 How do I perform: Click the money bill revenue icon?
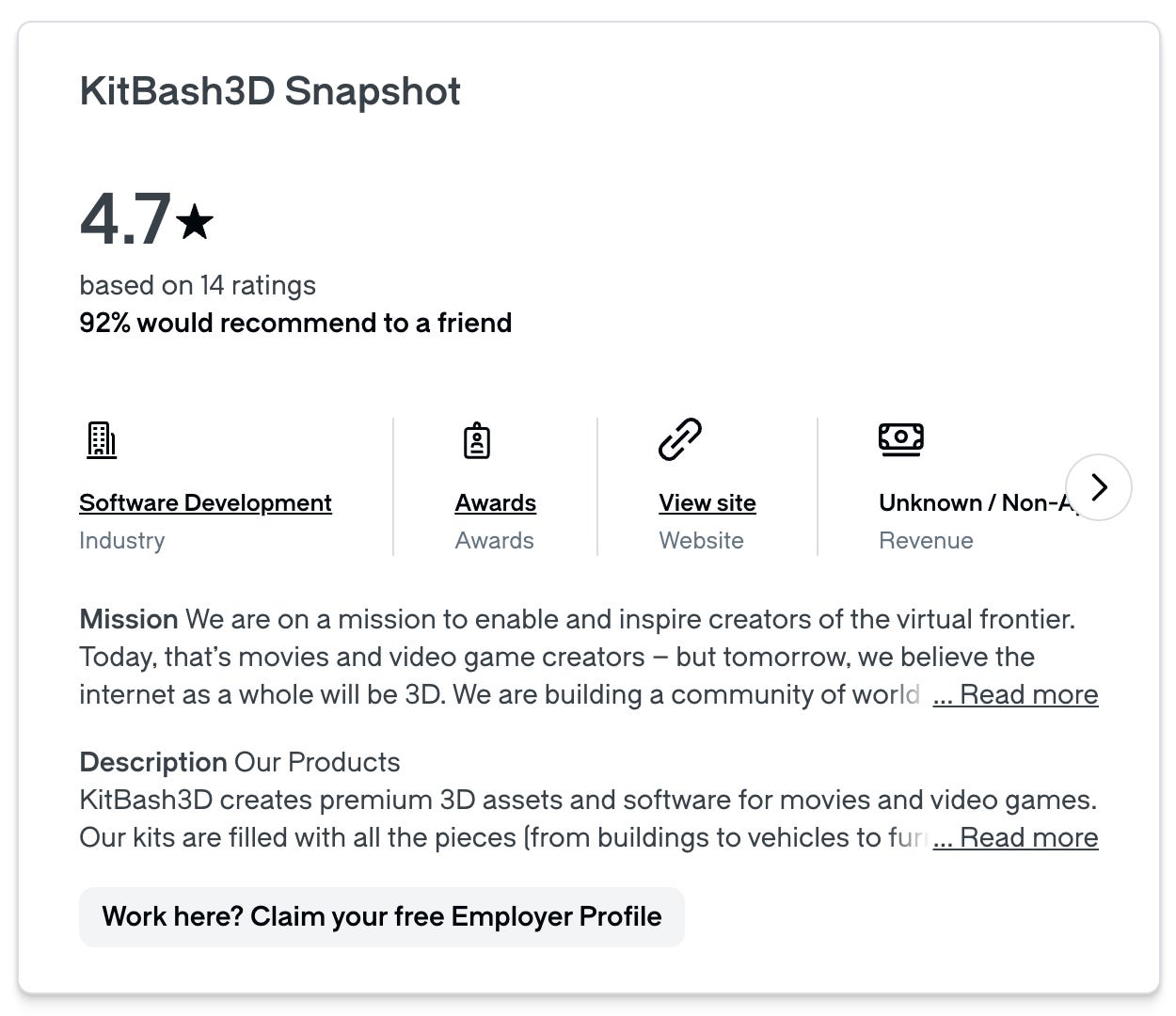900,438
